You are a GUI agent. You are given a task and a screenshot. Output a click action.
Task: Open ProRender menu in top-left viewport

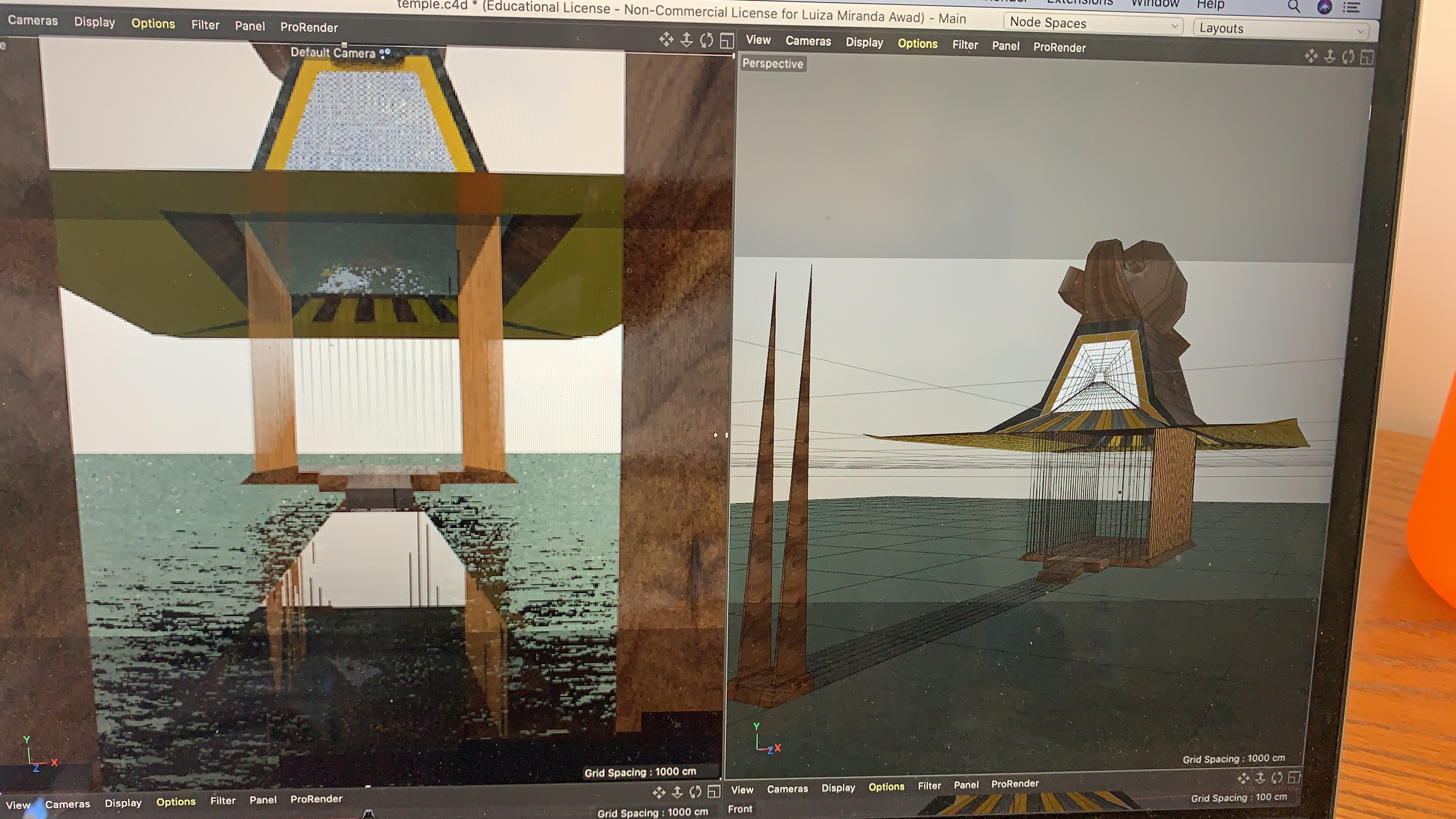[309, 27]
